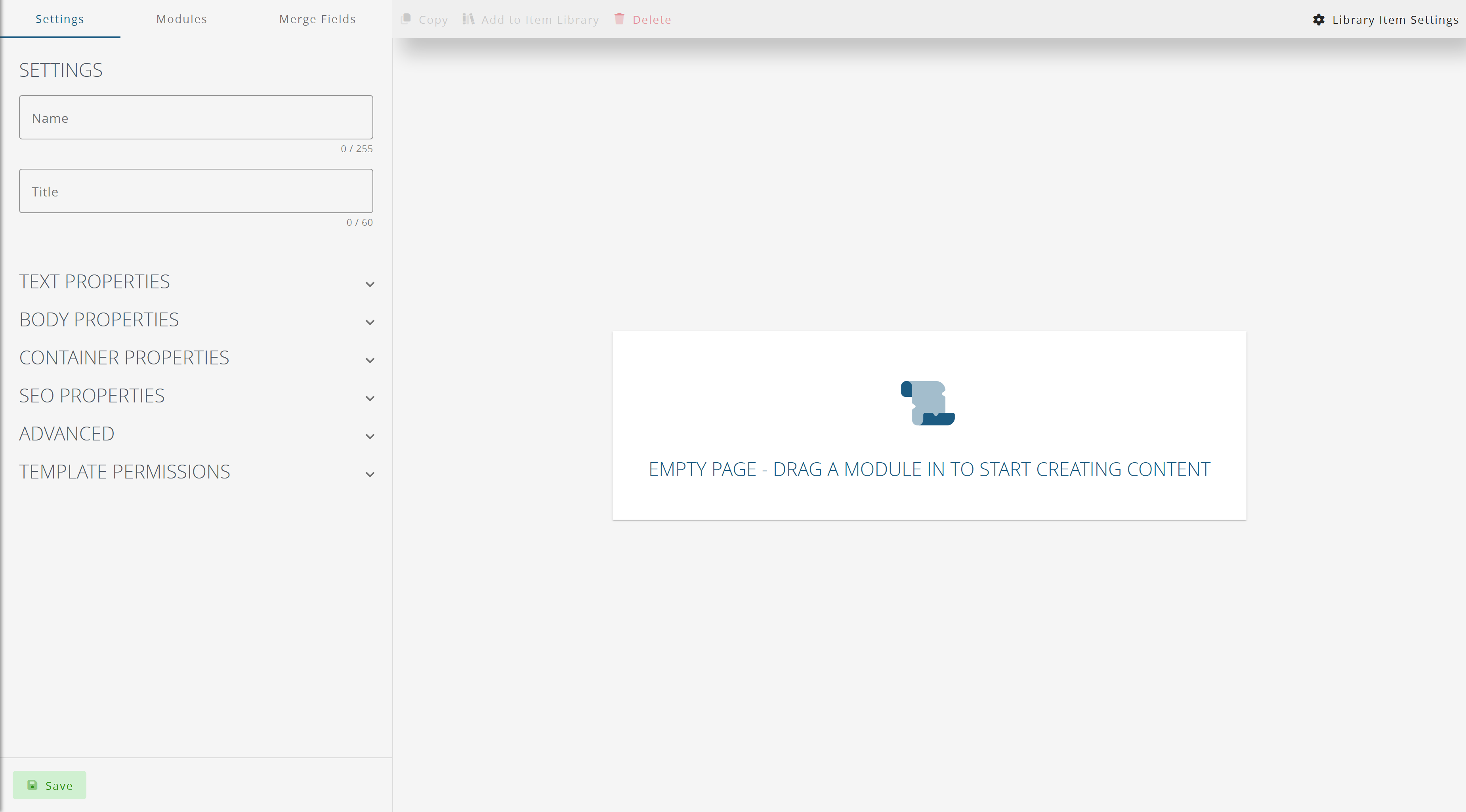Image resolution: width=1466 pixels, height=812 pixels.
Task: Switch to the Settings tab
Action: tap(60, 19)
